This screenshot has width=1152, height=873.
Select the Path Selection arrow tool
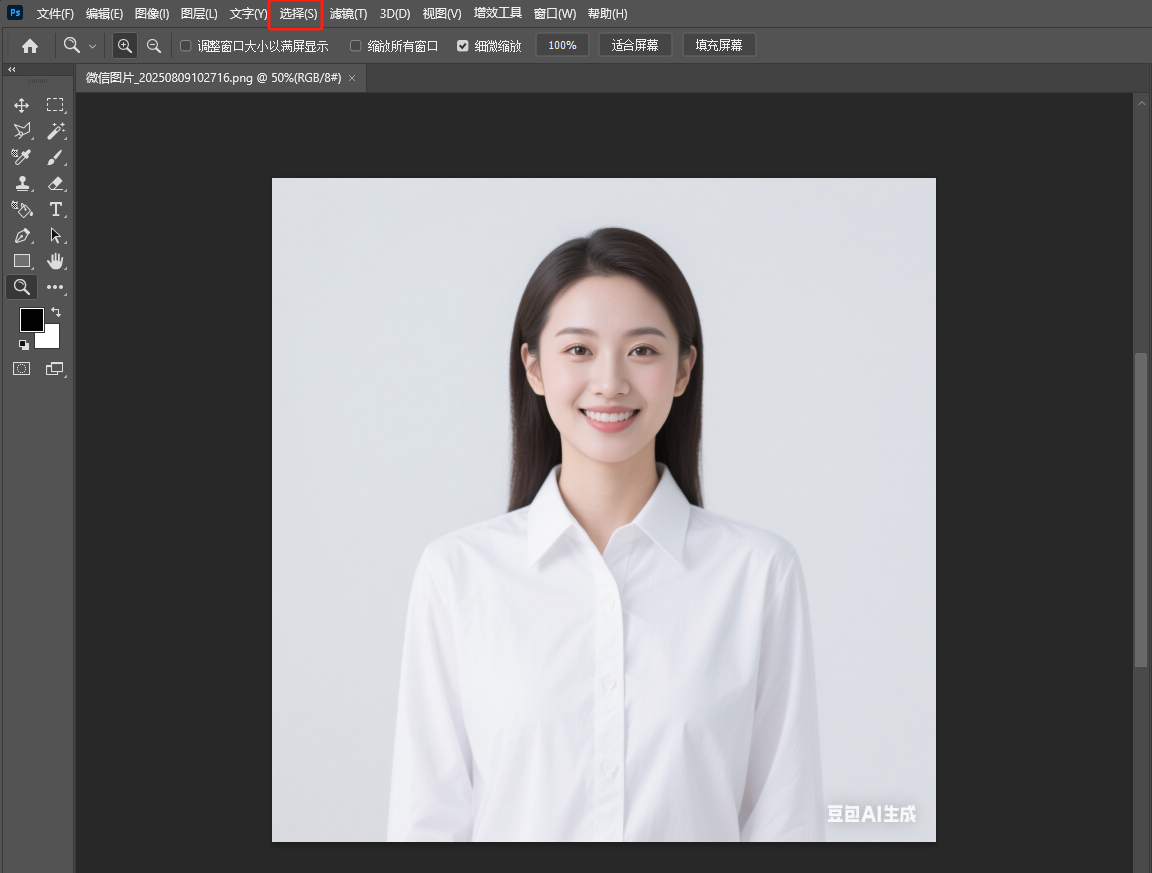click(x=55, y=235)
